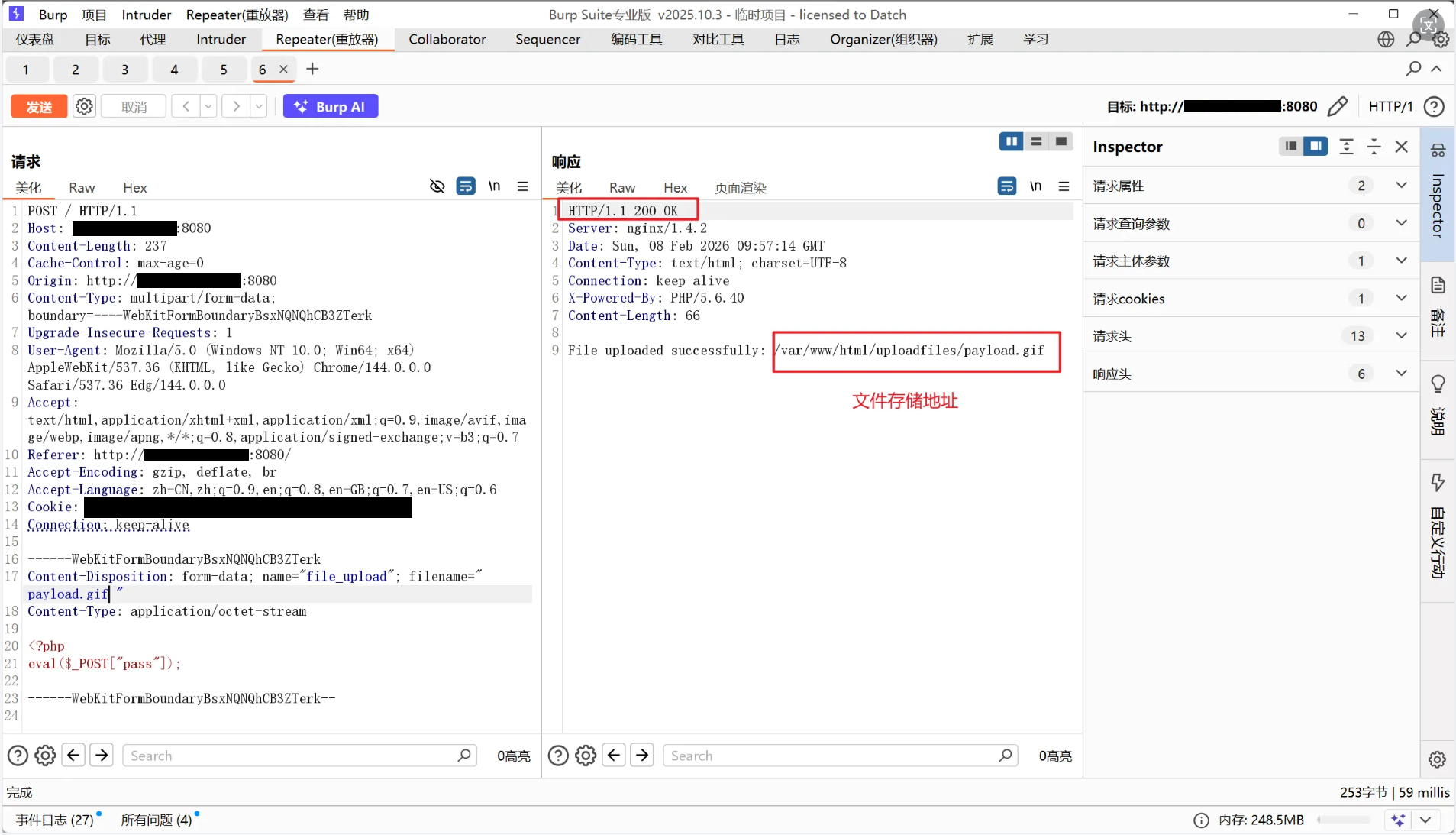Open event log (事件日志)
Image resolution: width=1456 pixels, height=835 pixels.
(55, 820)
